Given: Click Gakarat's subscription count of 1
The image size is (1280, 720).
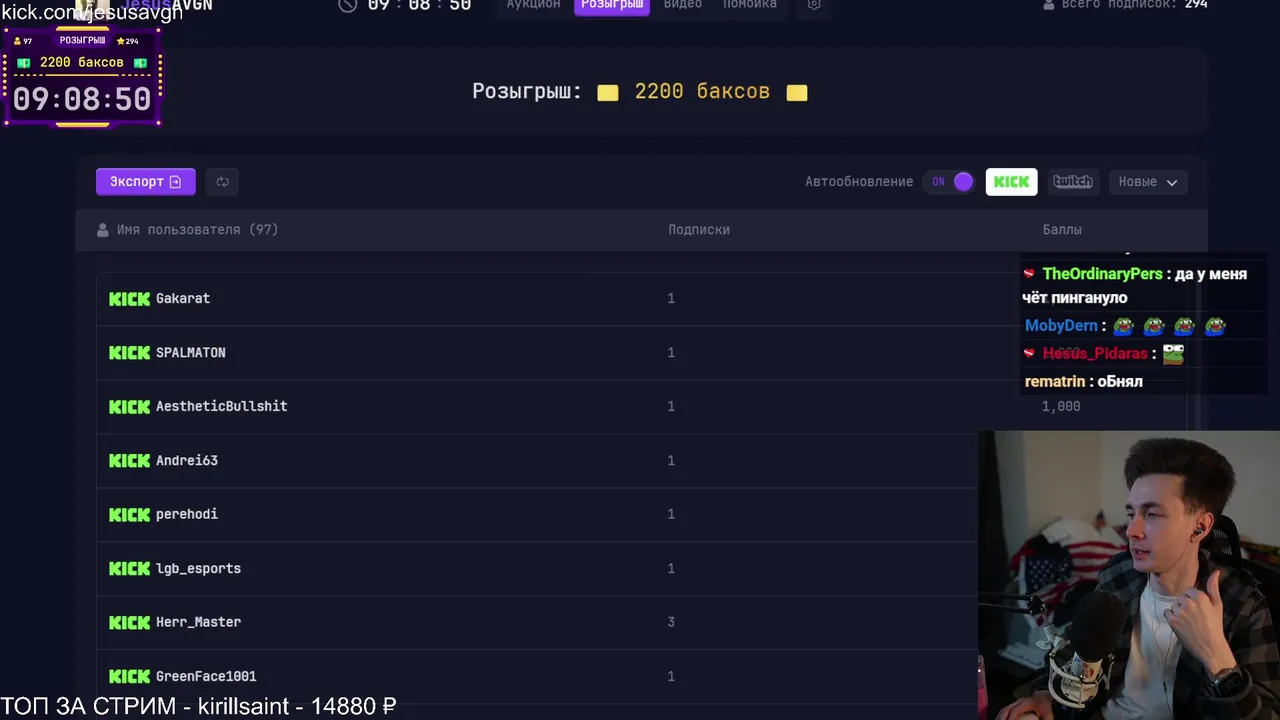Looking at the screenshot, I should (671, 299).
